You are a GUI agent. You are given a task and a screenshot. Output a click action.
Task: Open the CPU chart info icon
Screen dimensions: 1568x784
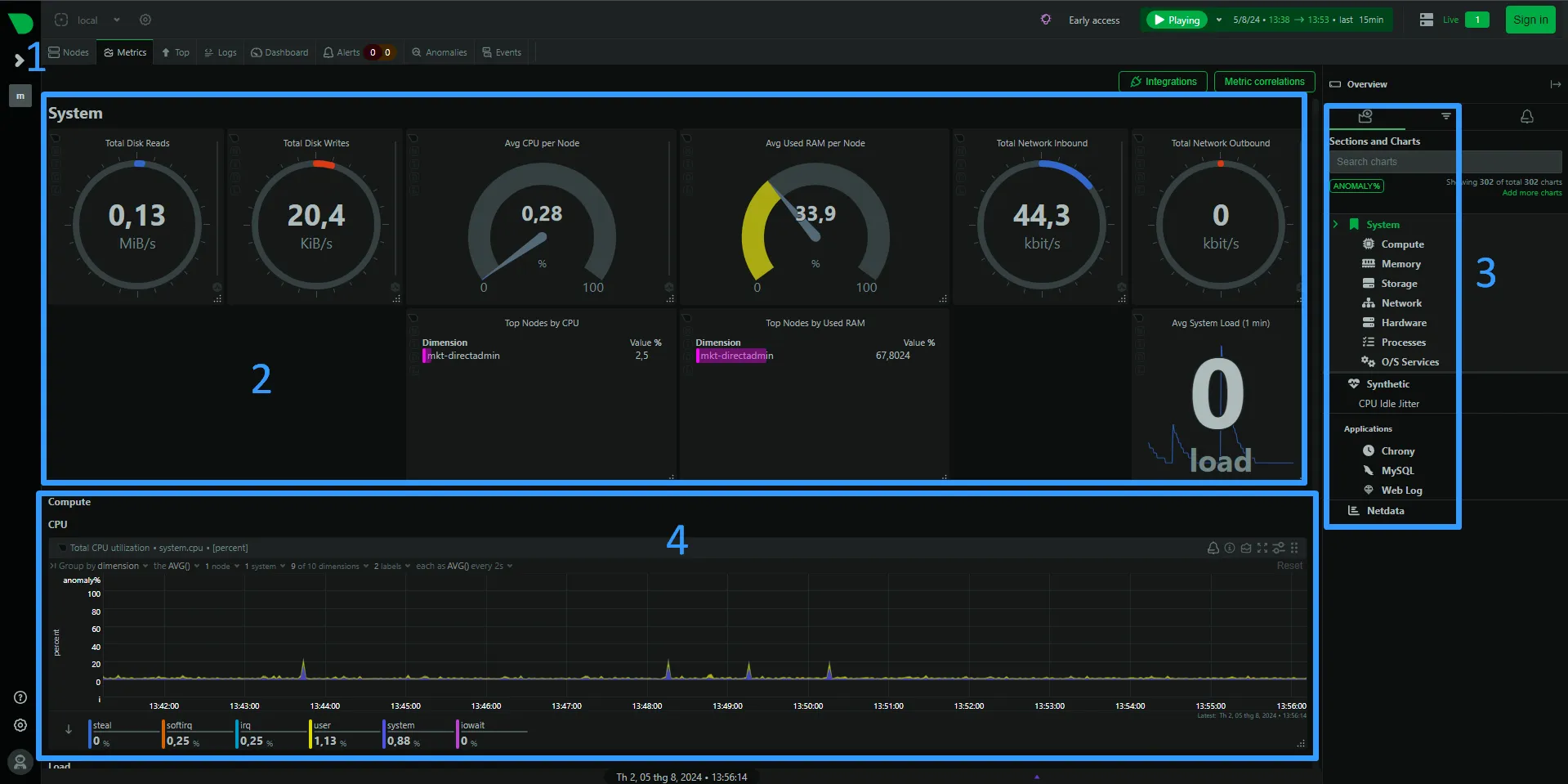point(1230,548)
